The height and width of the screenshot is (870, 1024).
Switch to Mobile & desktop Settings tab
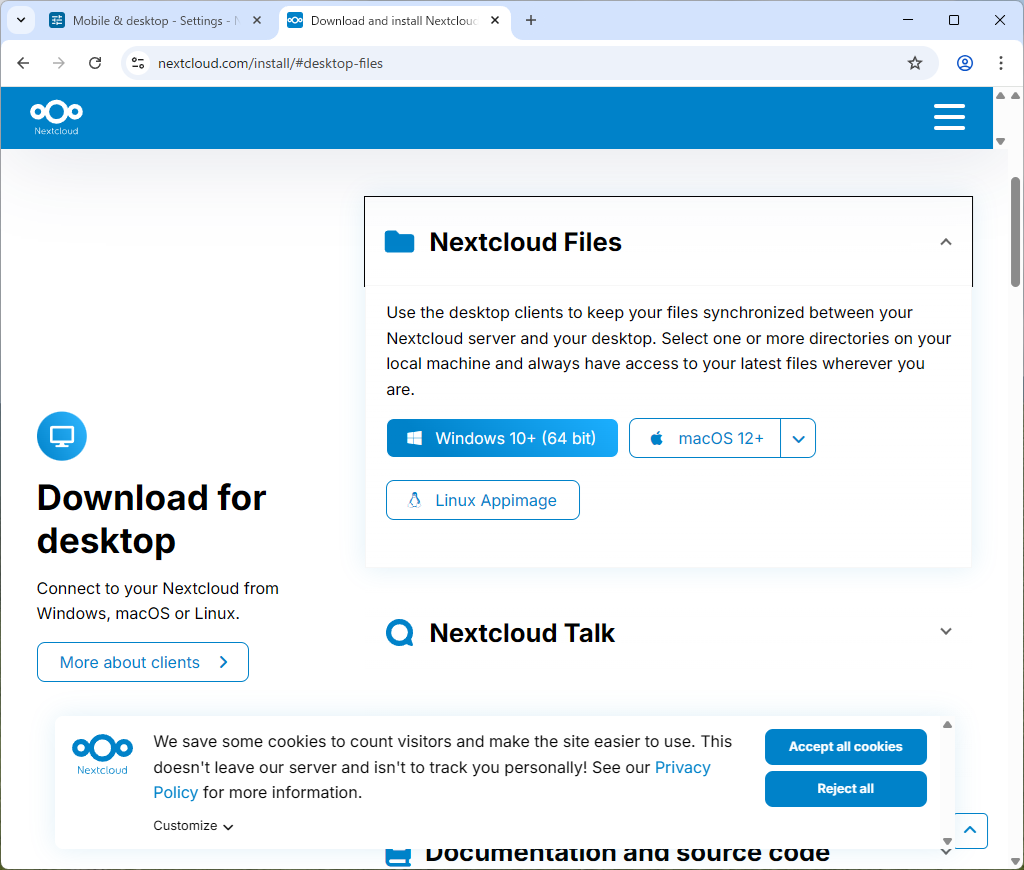[152, 20]
